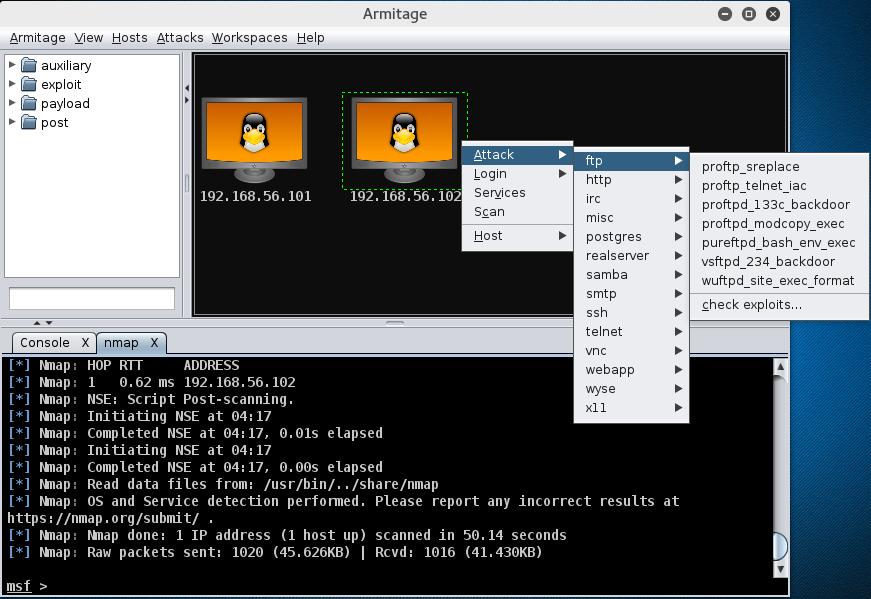Choose Services in the host context menu
Screen dimensions: 871x599
(517, 193)
